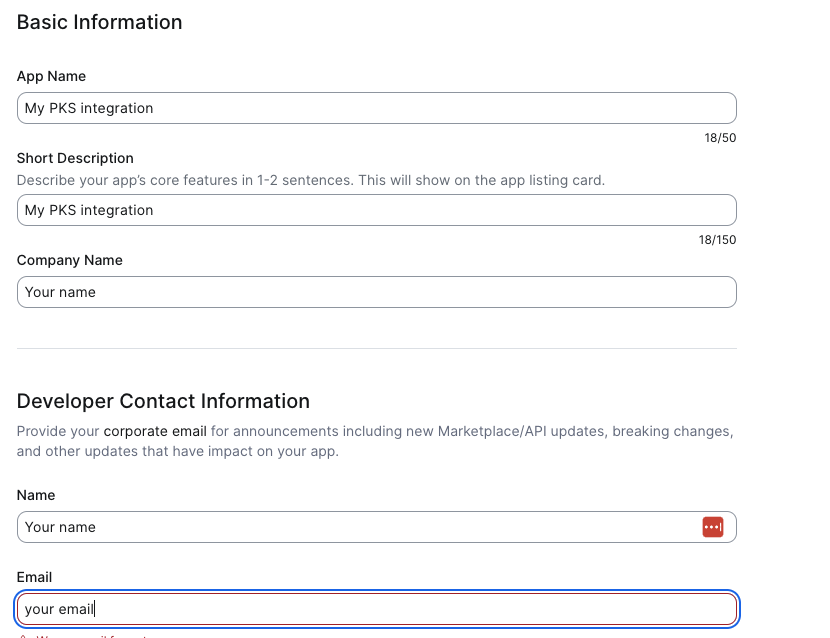830x638 pixels.
Task: Click the bold 'corporate email' text
Action: 155,432
